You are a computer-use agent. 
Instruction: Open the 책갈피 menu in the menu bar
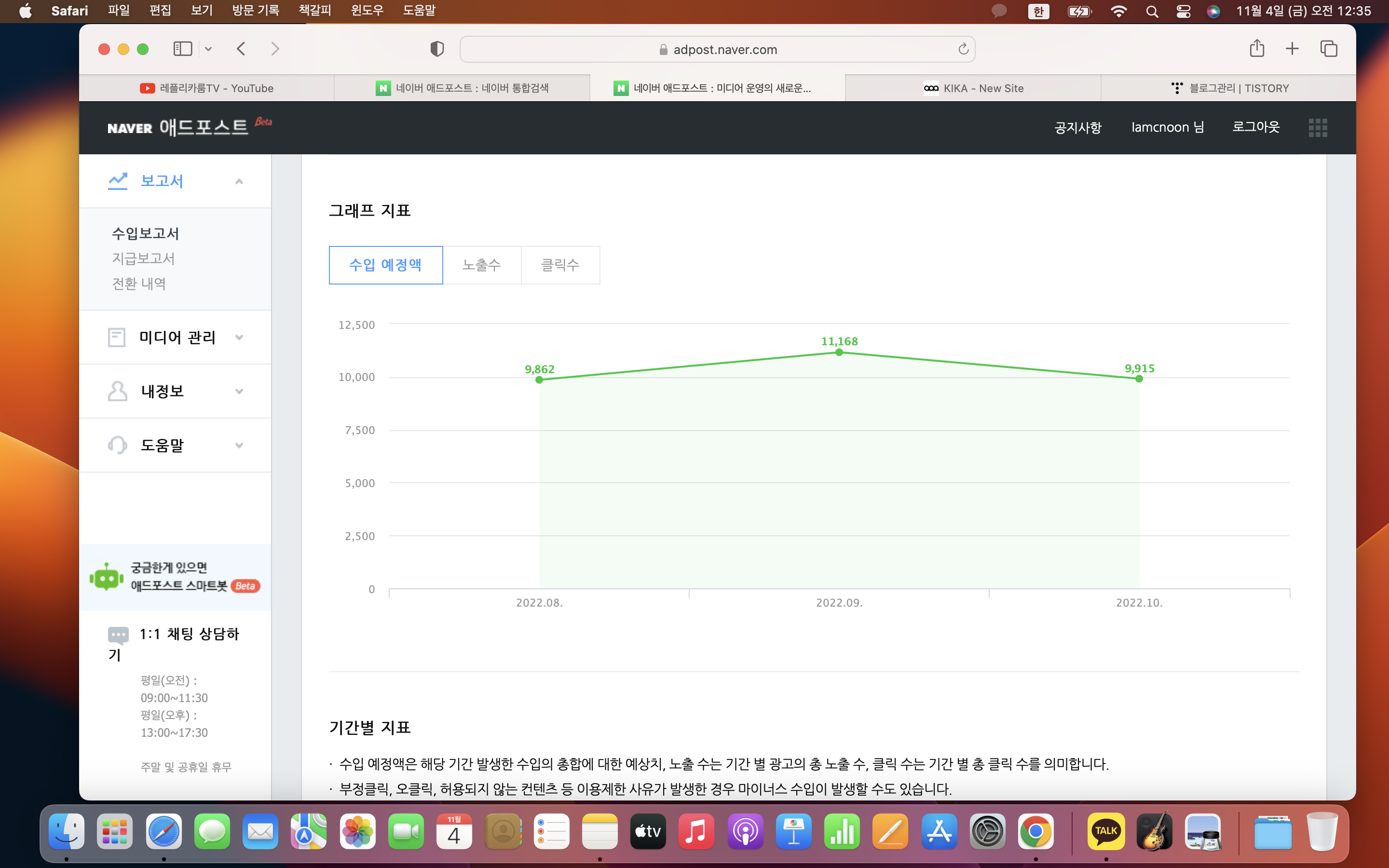(314, 10)
